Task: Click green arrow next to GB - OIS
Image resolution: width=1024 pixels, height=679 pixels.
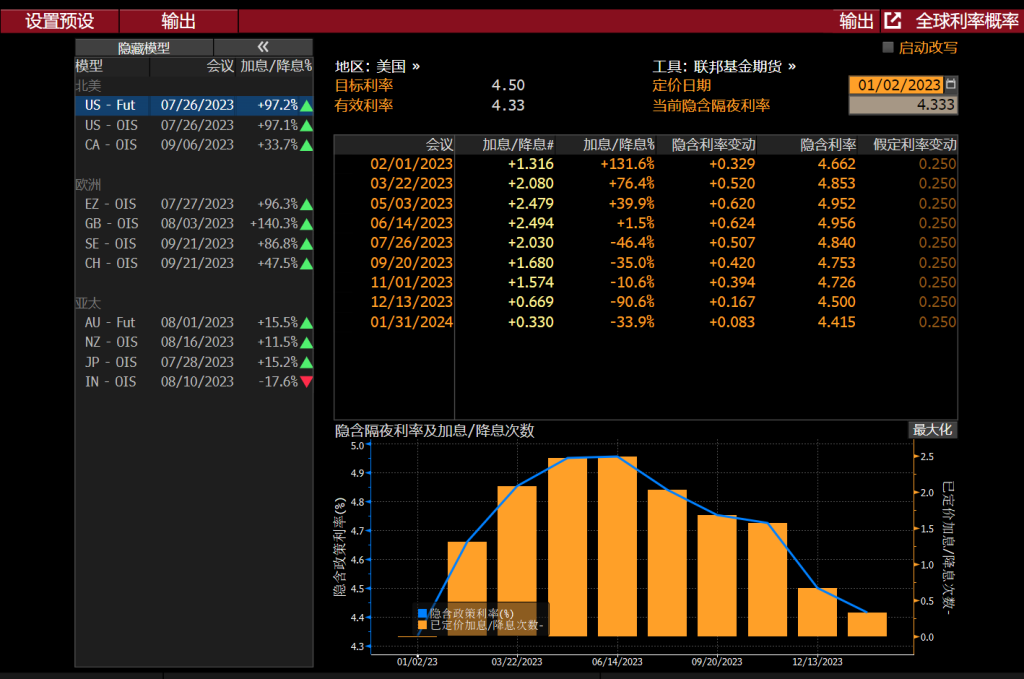Action: 306,223
